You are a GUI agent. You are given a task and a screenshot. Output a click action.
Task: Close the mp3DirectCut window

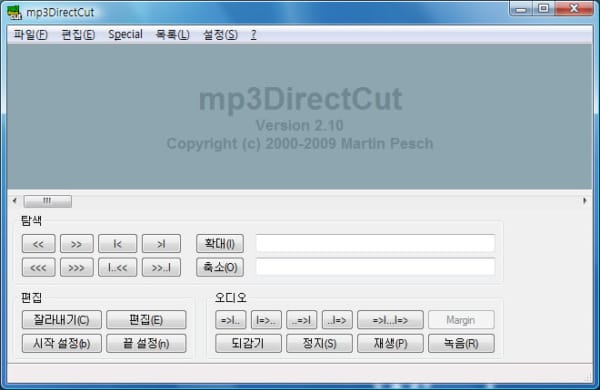[574, 9]
